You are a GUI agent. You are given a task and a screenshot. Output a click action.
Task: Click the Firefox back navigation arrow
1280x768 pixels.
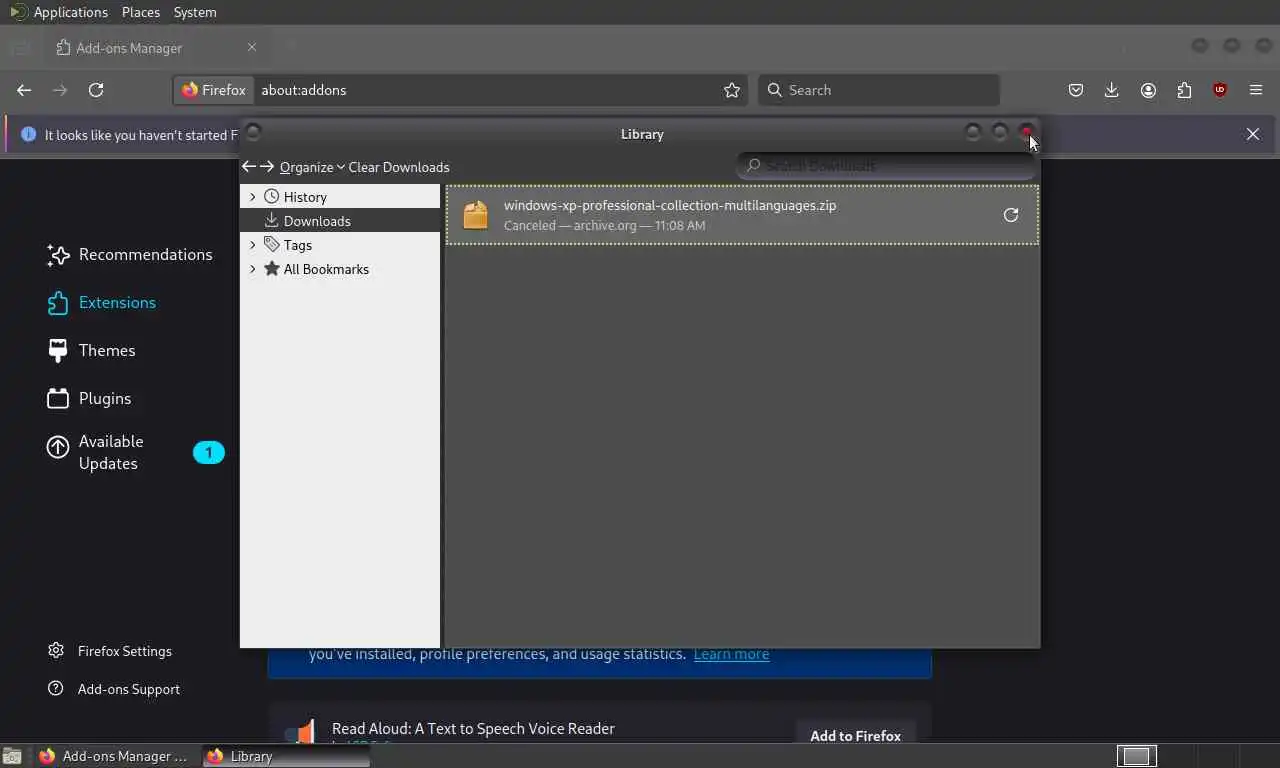tap(24, 90)
